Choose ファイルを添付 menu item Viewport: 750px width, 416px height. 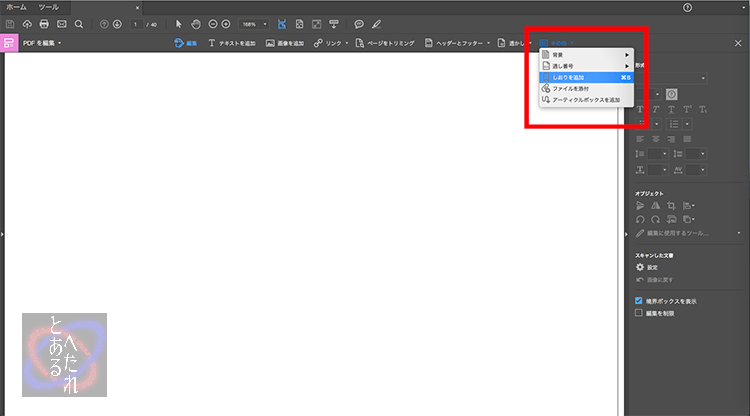(573, 89)
